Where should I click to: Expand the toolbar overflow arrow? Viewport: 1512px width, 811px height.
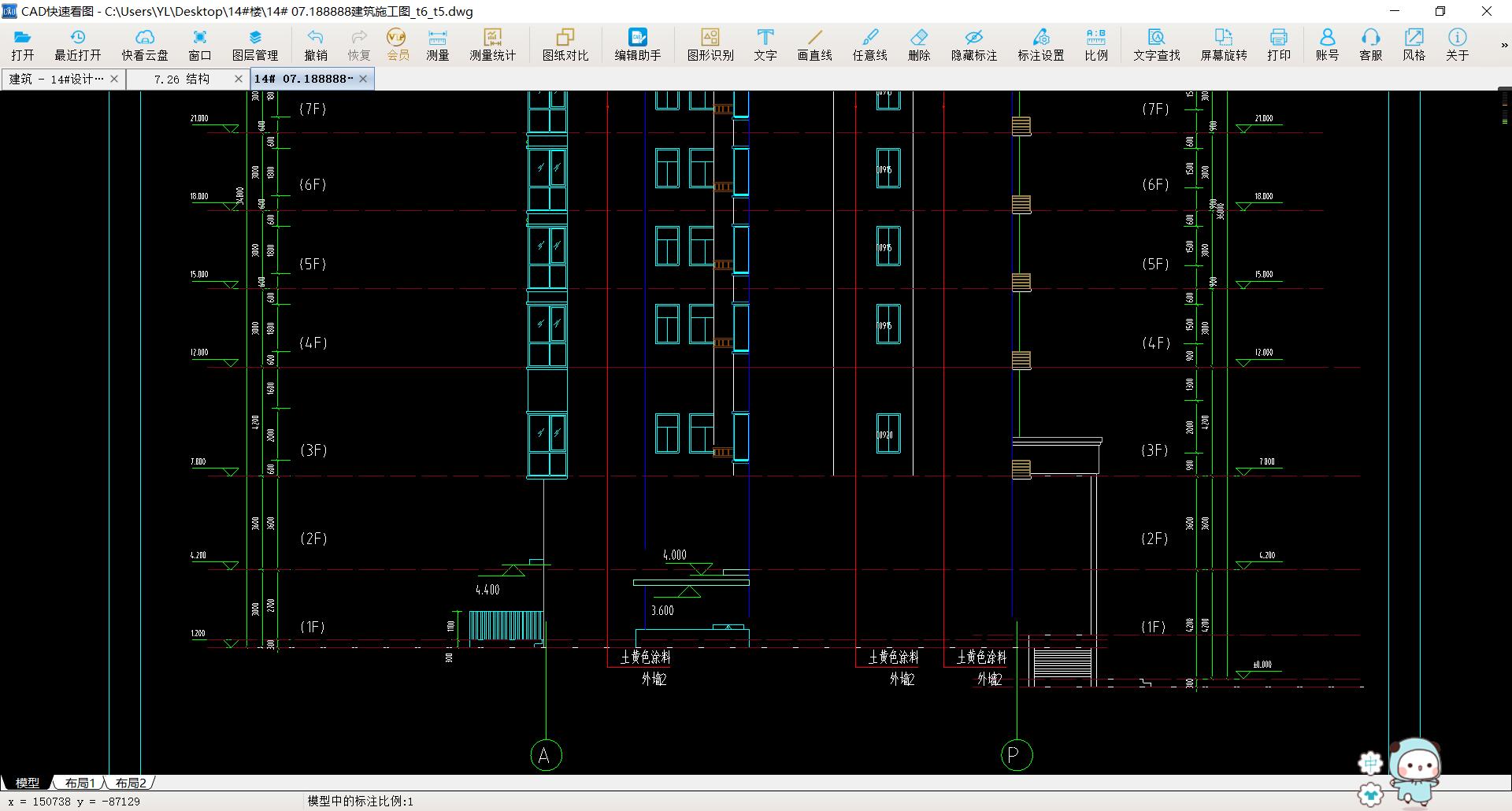pos(1504,46)
